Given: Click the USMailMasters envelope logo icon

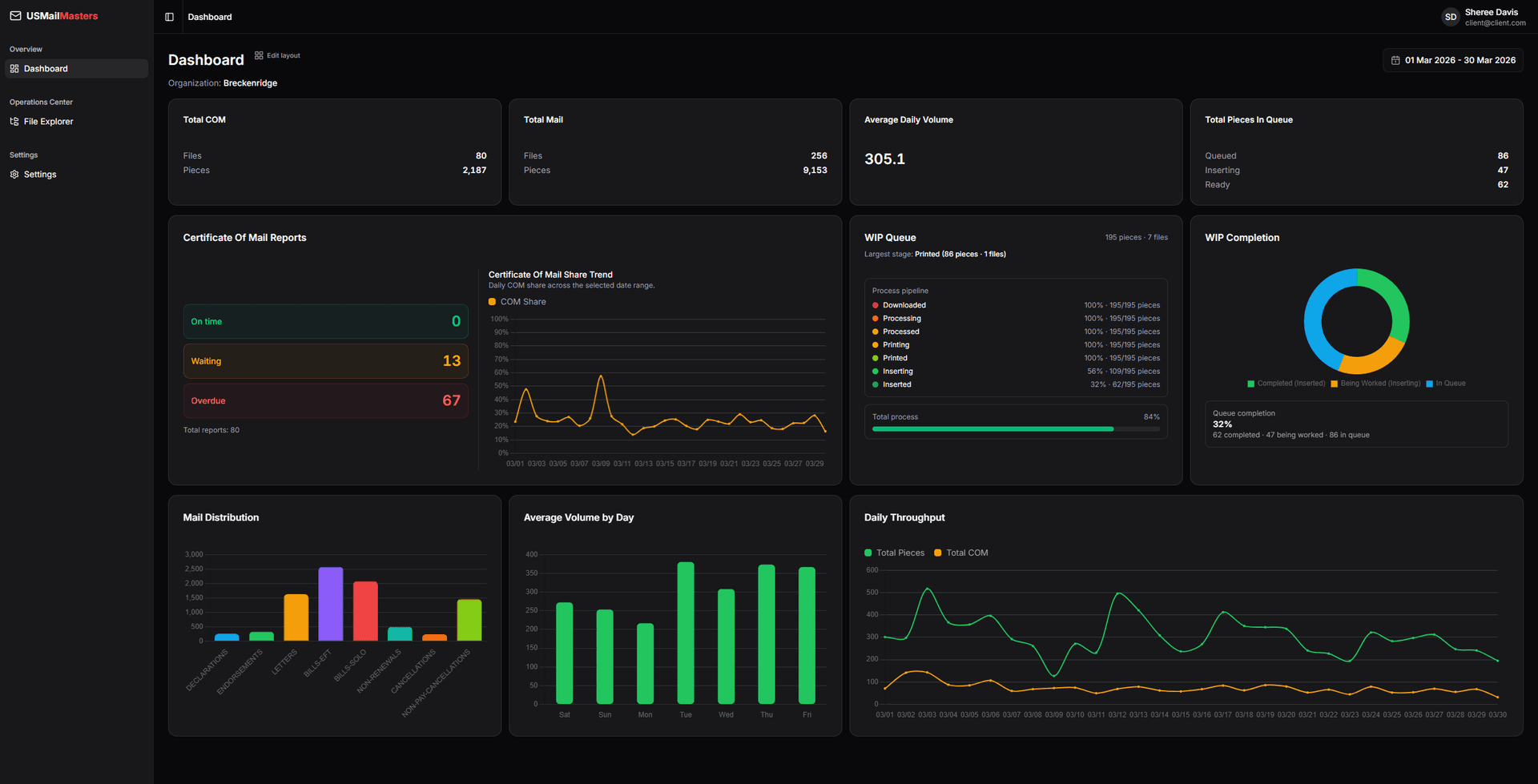Looking at the screenshot, I should click(14, 15).
